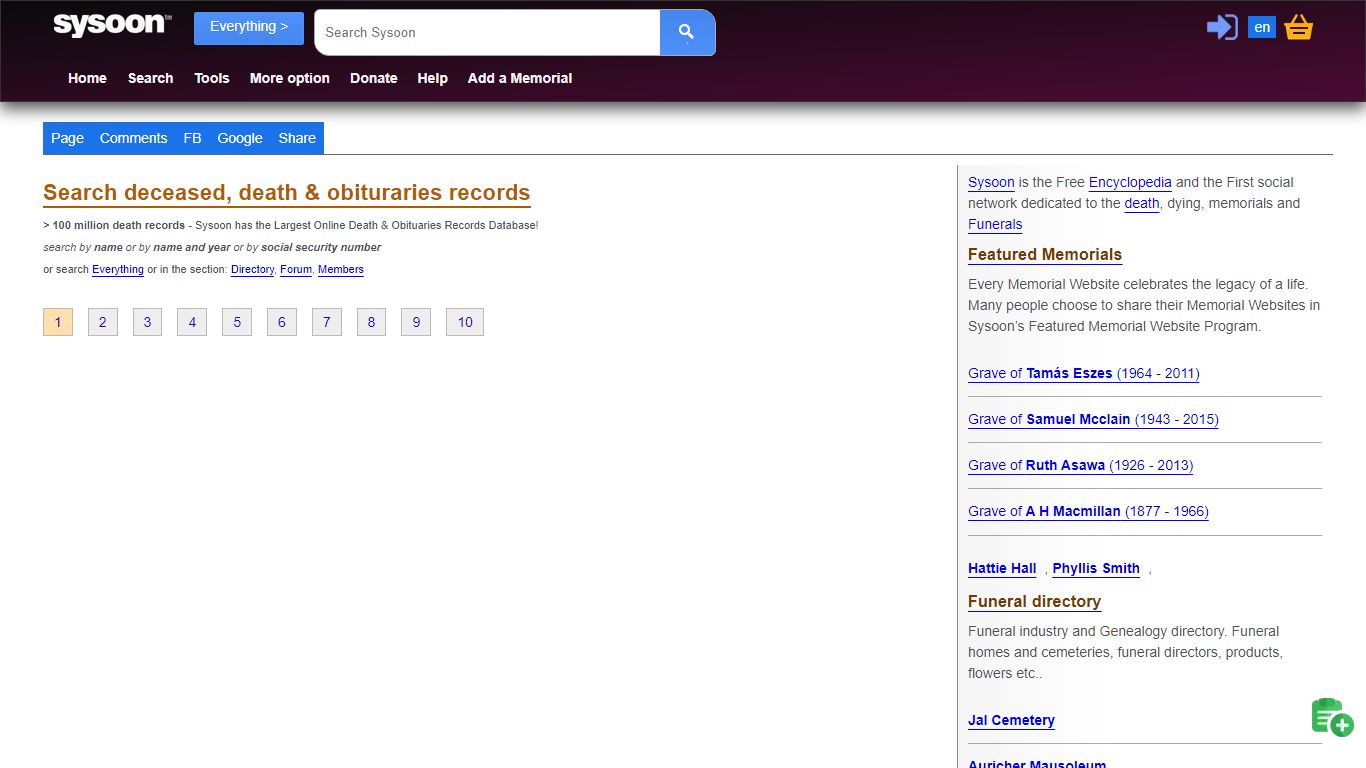Open the Auricher Mausoleum link

click(1037, 763)
